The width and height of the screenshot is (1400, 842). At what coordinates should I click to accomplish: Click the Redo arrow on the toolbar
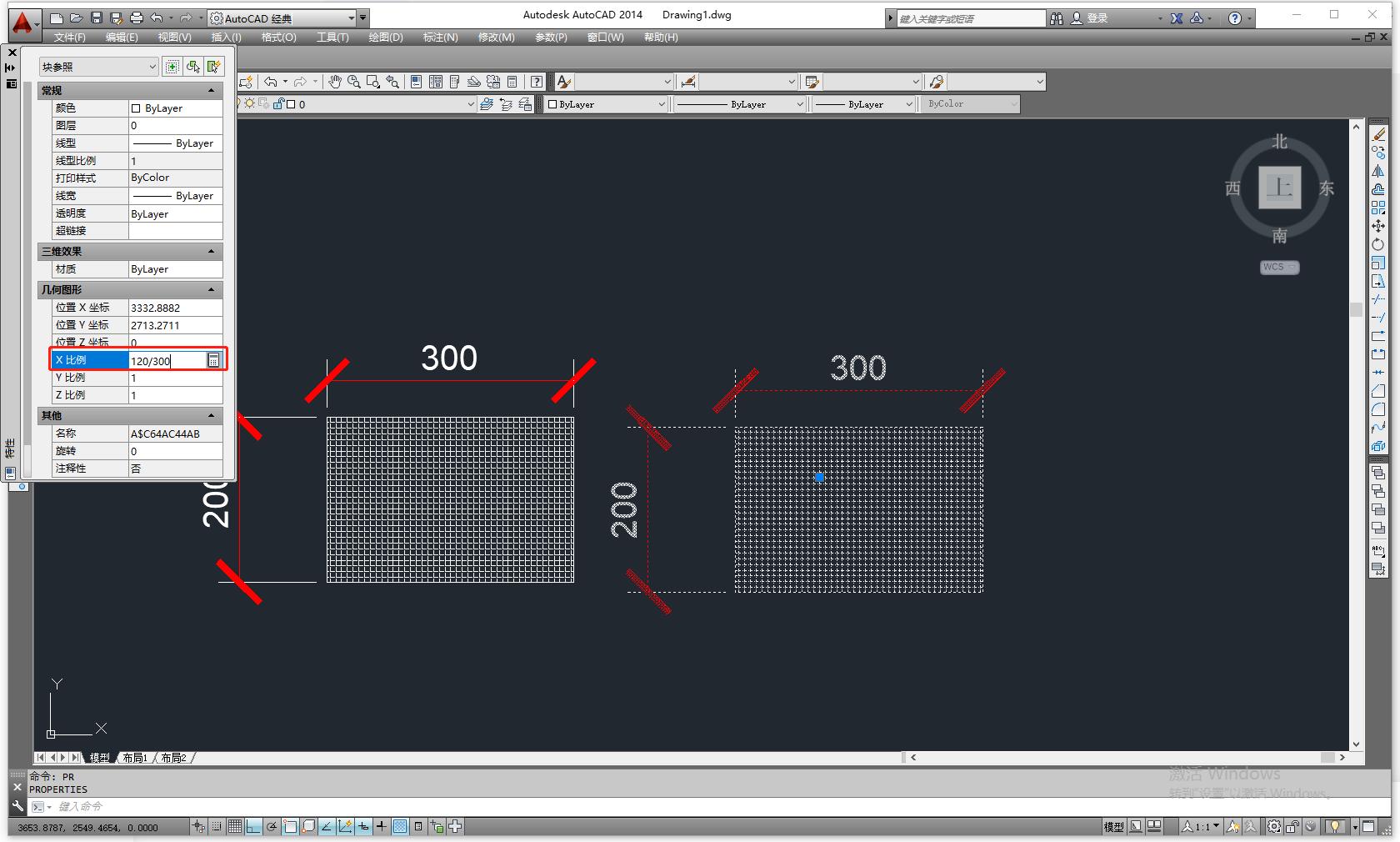pos(301,82)
